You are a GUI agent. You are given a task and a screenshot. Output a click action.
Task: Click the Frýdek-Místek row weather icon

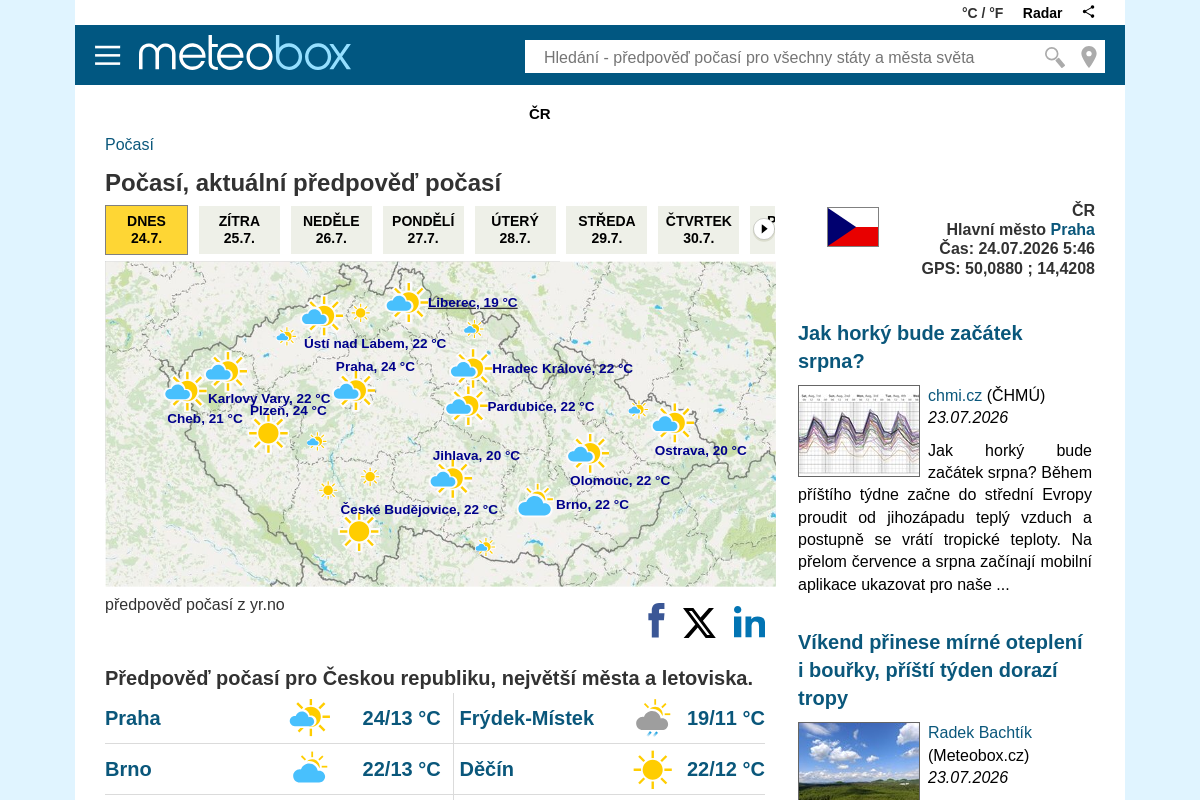coord(653,718)
